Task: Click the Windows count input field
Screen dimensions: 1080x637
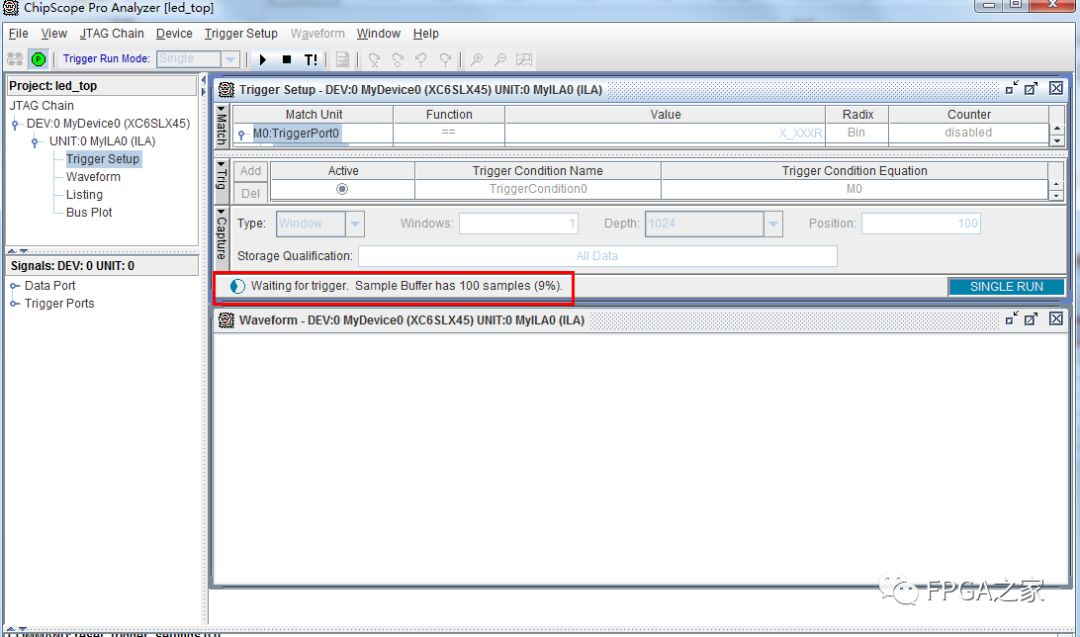Action: pyautogui.click(x=519, y=224)
